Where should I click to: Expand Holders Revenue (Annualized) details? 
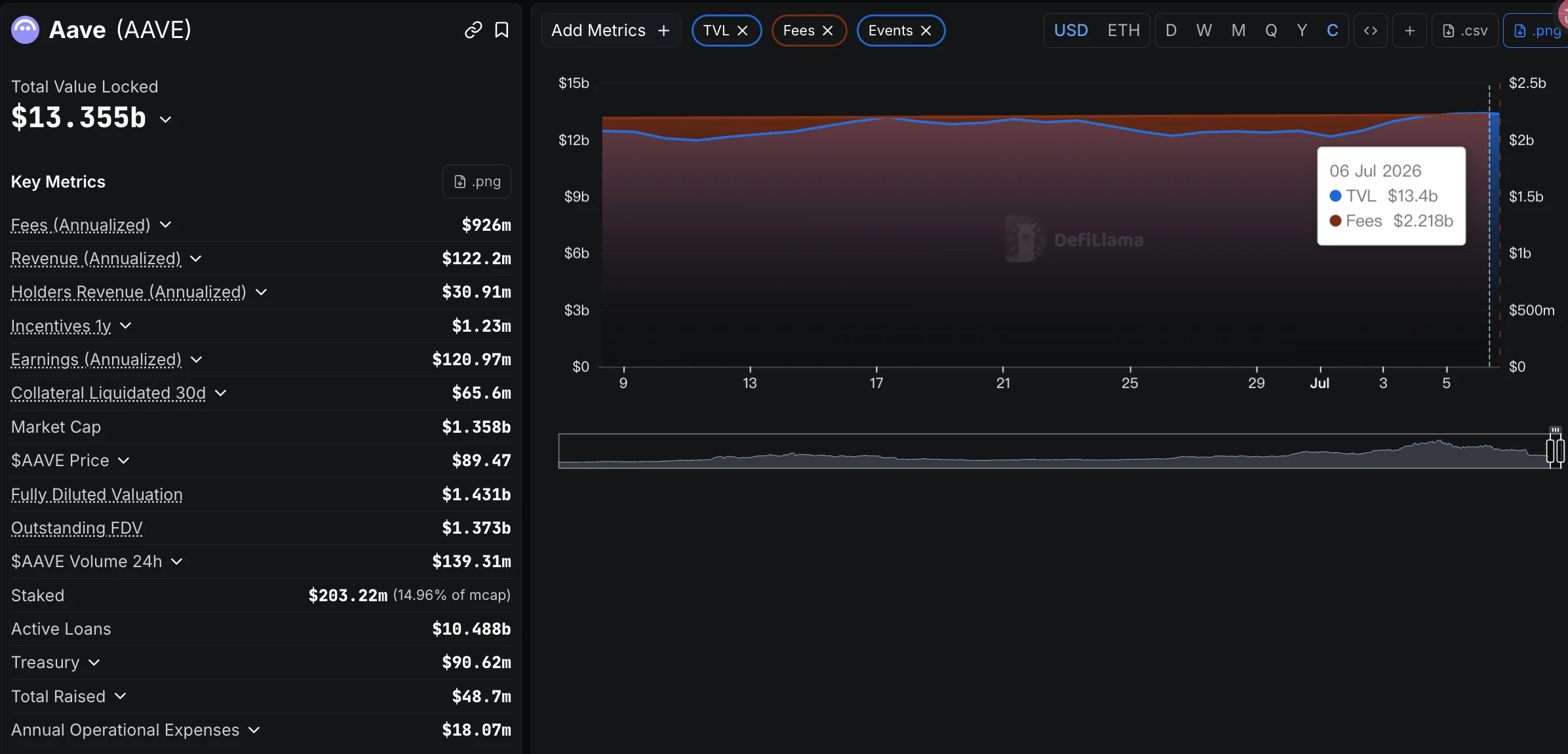coord(262,292)
